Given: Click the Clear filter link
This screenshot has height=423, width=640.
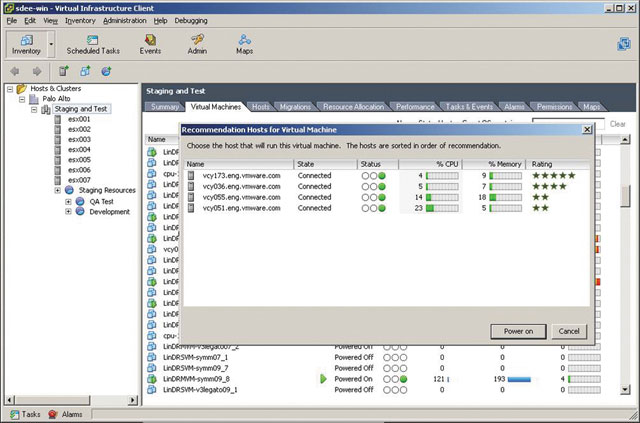Looking at the screenshot, I should (618, 124).
